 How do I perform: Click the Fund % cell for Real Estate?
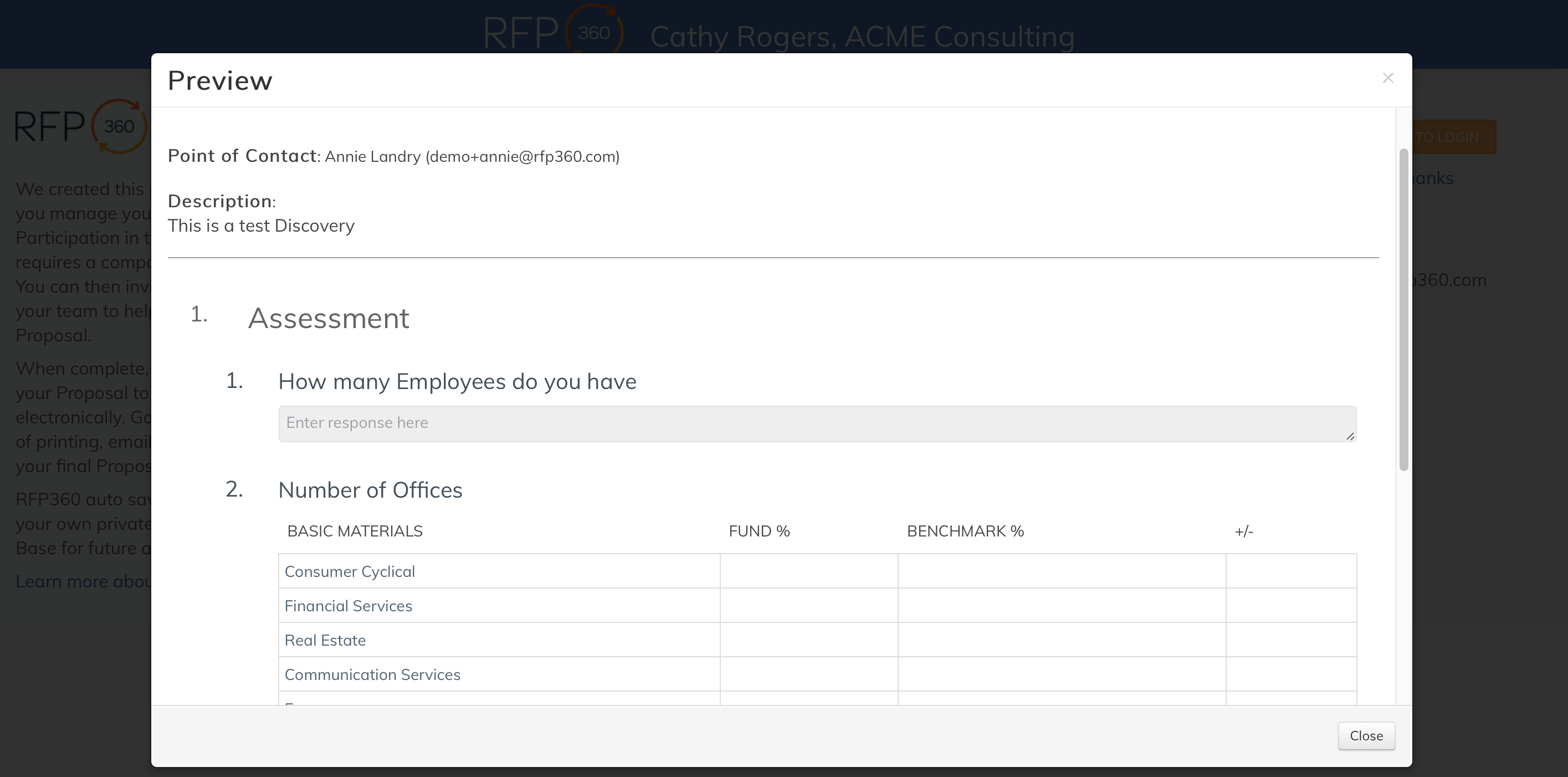click(x=808, y=640)
